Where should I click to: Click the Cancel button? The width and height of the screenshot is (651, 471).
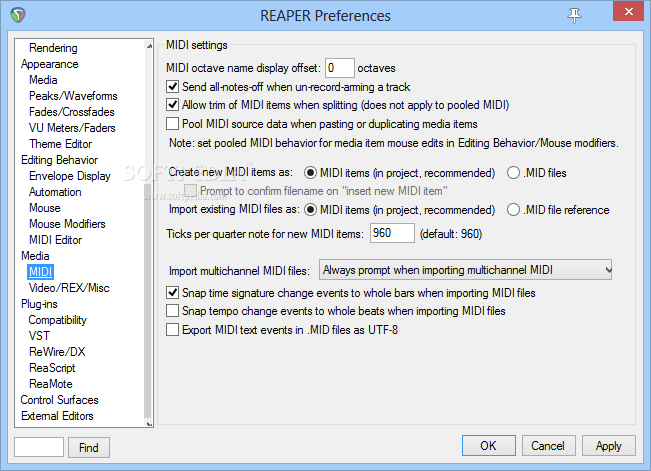[x=548, y=446]
